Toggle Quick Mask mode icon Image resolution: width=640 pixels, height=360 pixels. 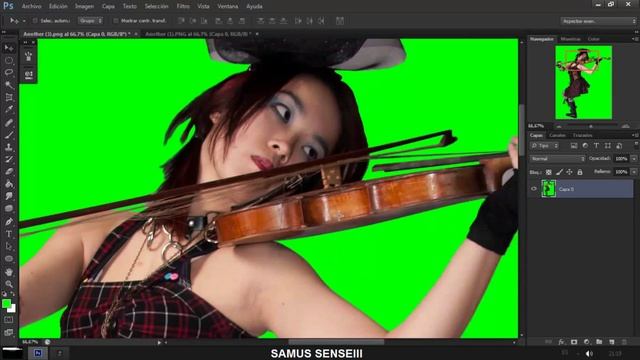click(9, 320)
